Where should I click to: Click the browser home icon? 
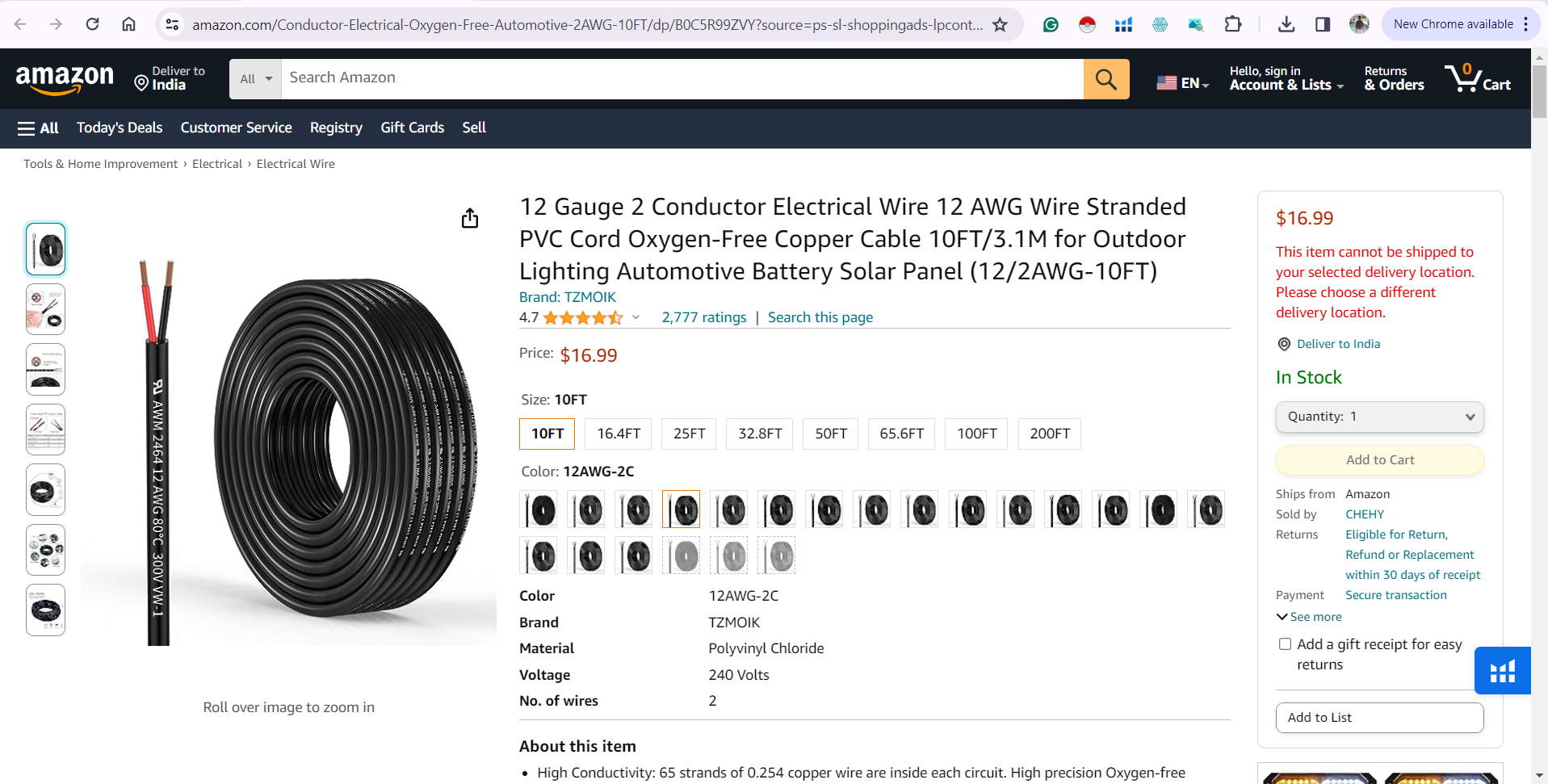pyautogui.click(x=128, y=24)
